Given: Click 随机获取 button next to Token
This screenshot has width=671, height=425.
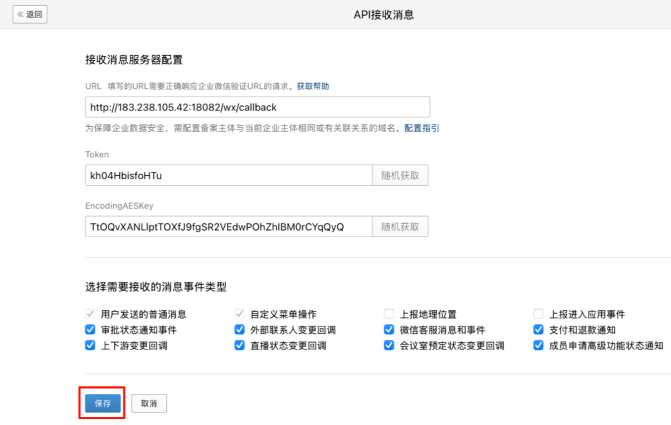Looking at the screenshot, I should [x=401, y=175].
